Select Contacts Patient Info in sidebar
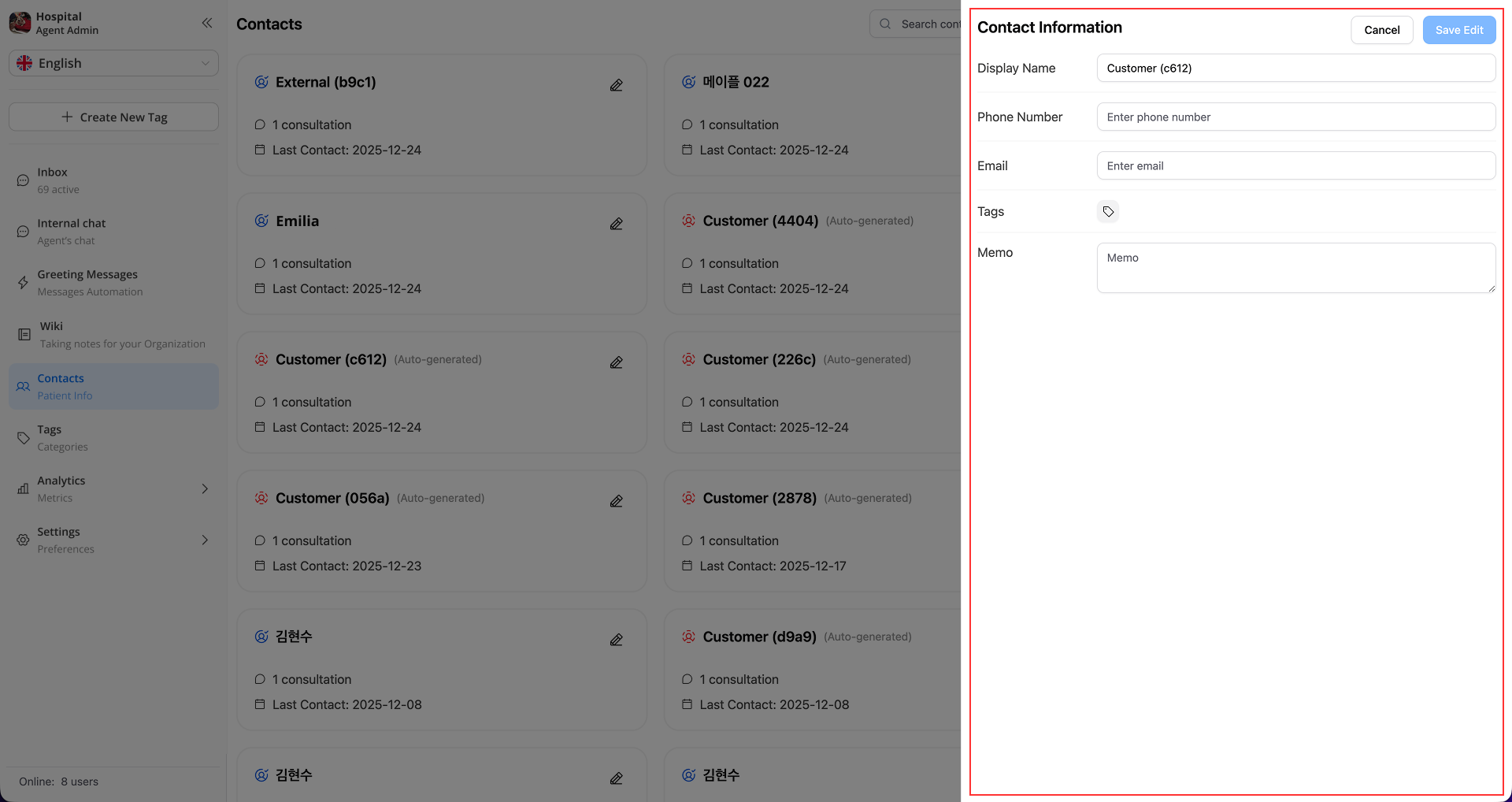 click(x=113, y=386)
